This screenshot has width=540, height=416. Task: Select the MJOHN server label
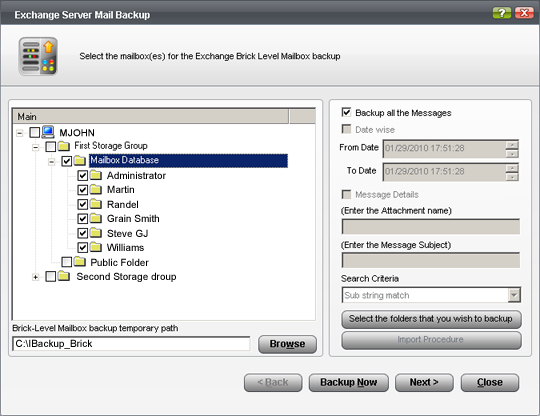[77, 133]
